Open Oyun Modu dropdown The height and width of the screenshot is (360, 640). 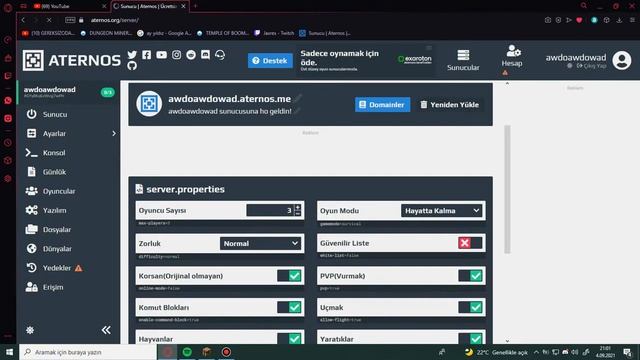(441, 211)
